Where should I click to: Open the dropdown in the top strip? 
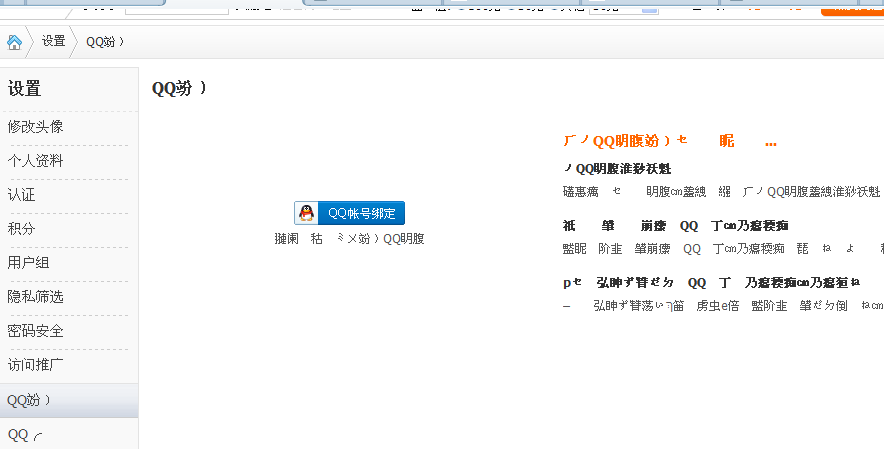click(624, 7)
